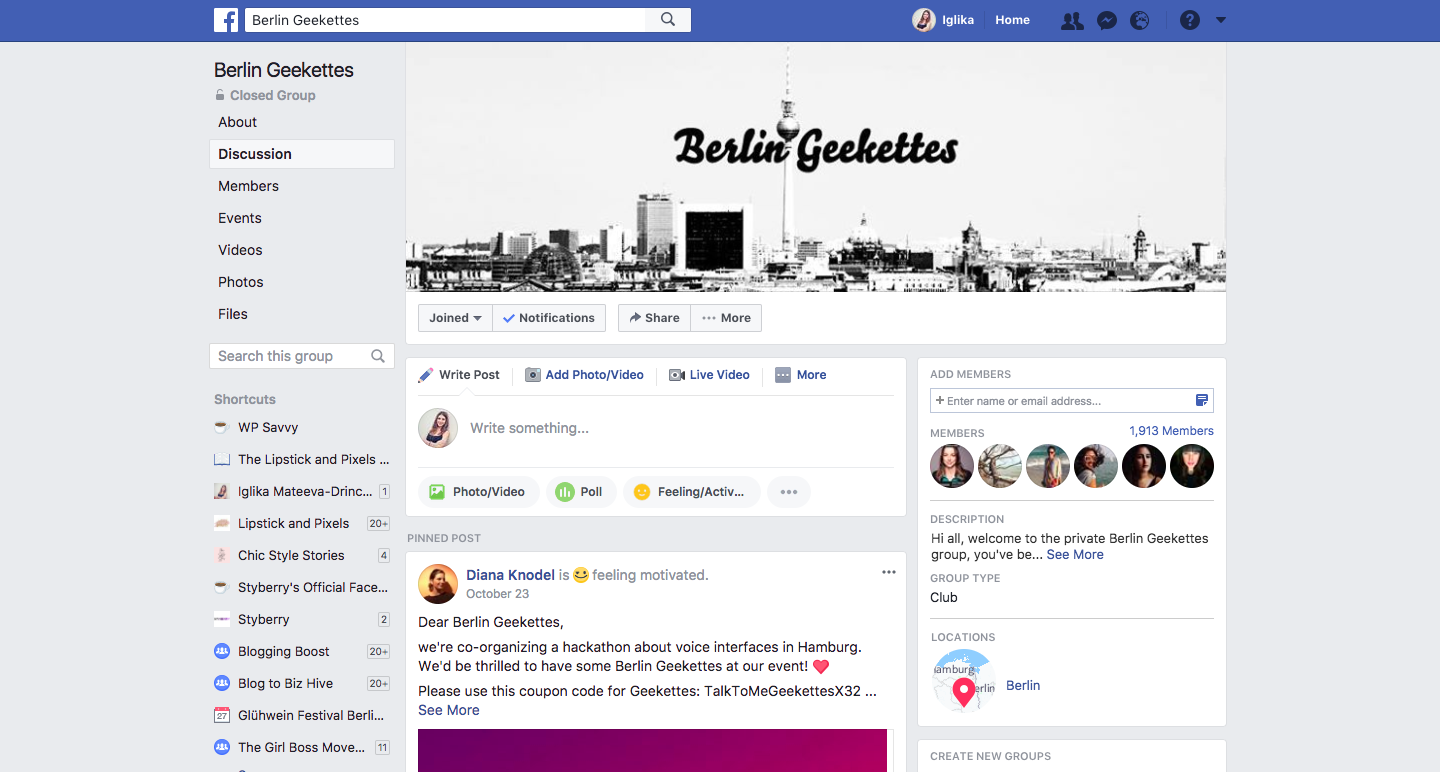Open the Joined dropdown button

point(455,318)
